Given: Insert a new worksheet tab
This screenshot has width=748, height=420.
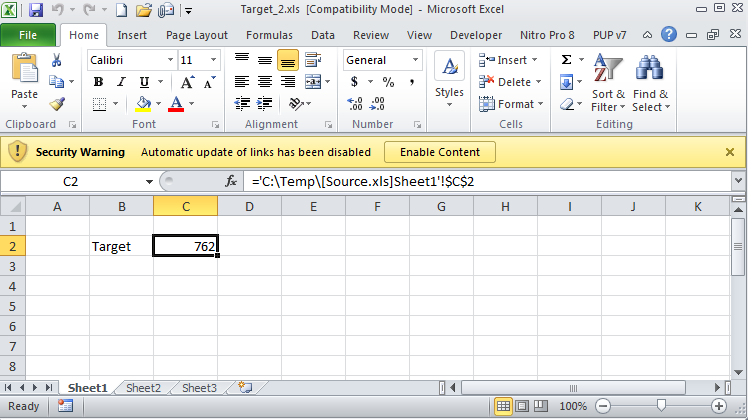Looking at the screenshot, I should pyautogui.click(x=246, y=387).
